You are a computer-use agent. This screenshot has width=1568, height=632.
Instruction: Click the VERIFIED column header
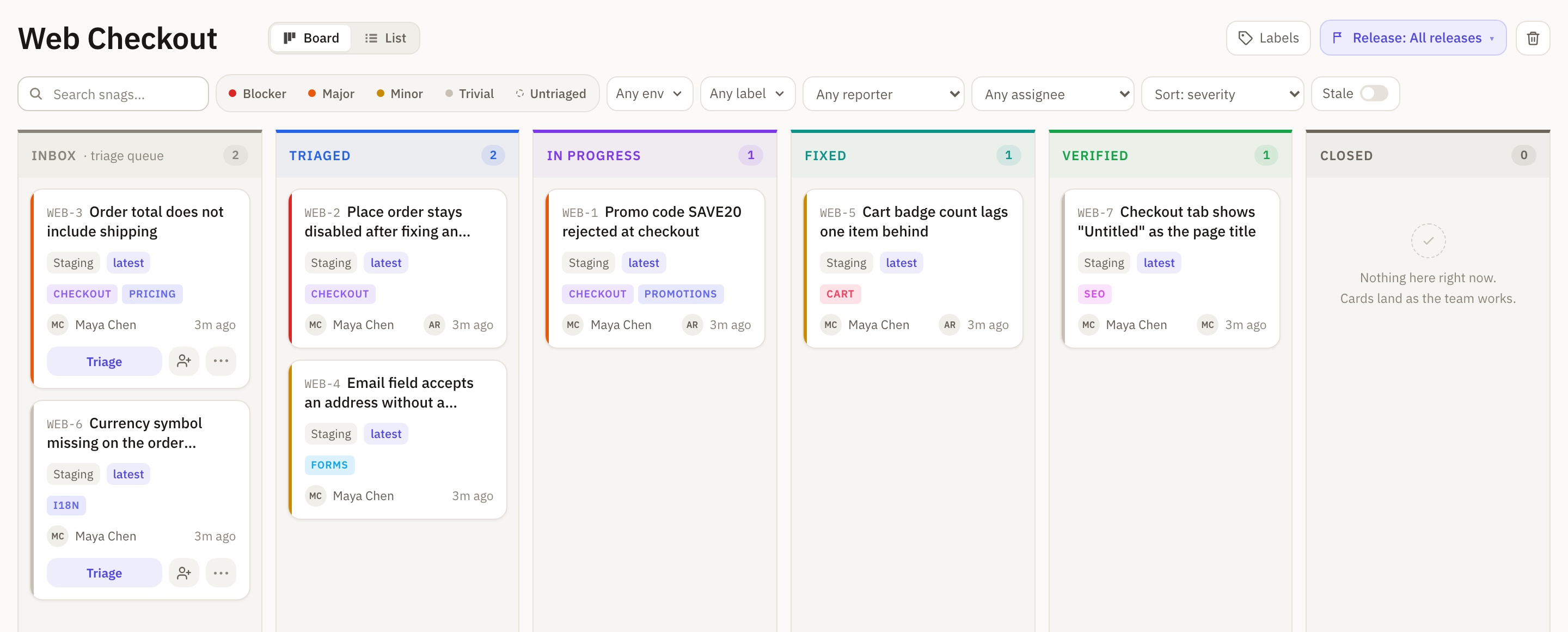click(x=1170, y=155)
